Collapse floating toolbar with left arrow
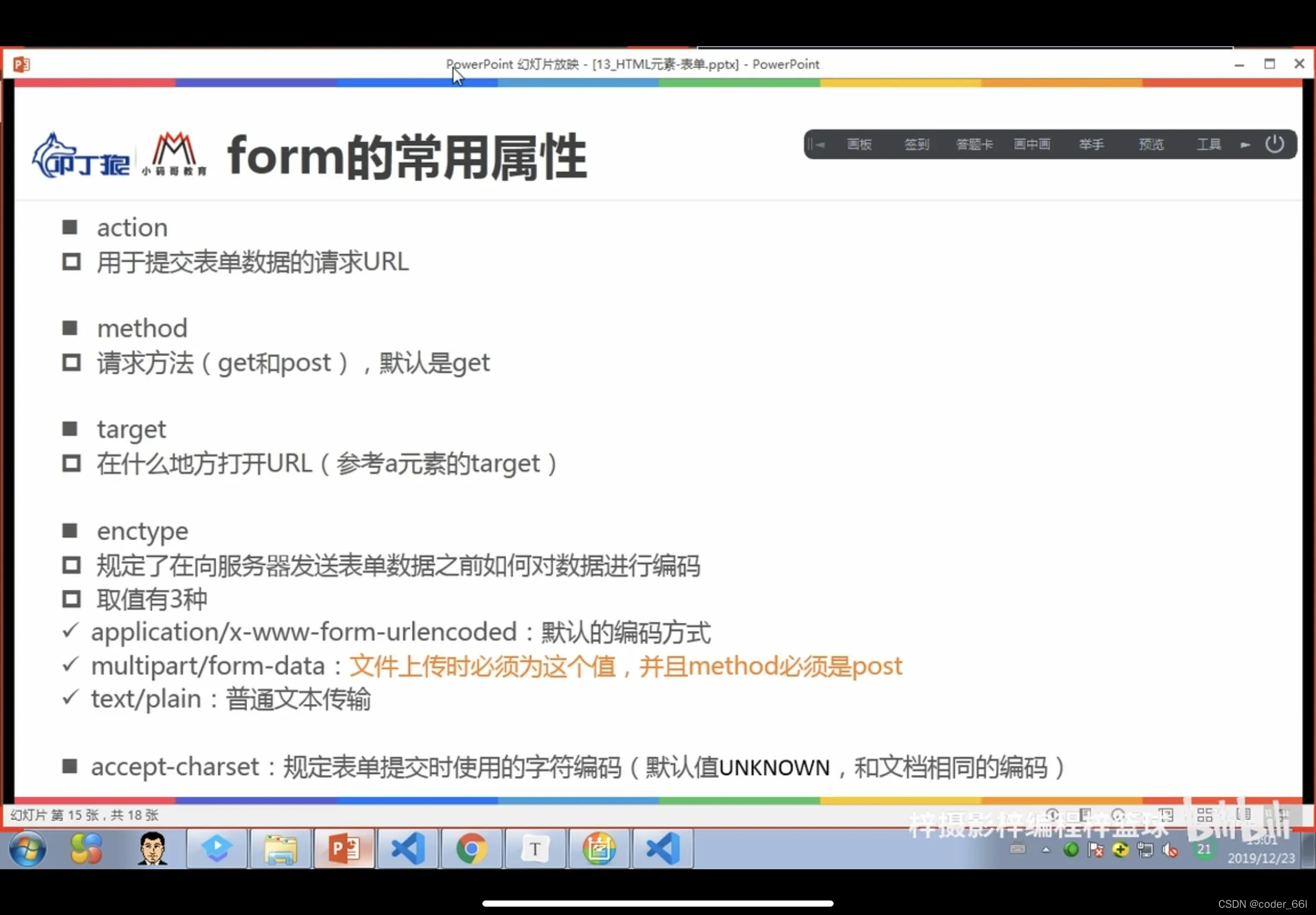Screen dimensions: 1316x915 click(x=820, y=145)
